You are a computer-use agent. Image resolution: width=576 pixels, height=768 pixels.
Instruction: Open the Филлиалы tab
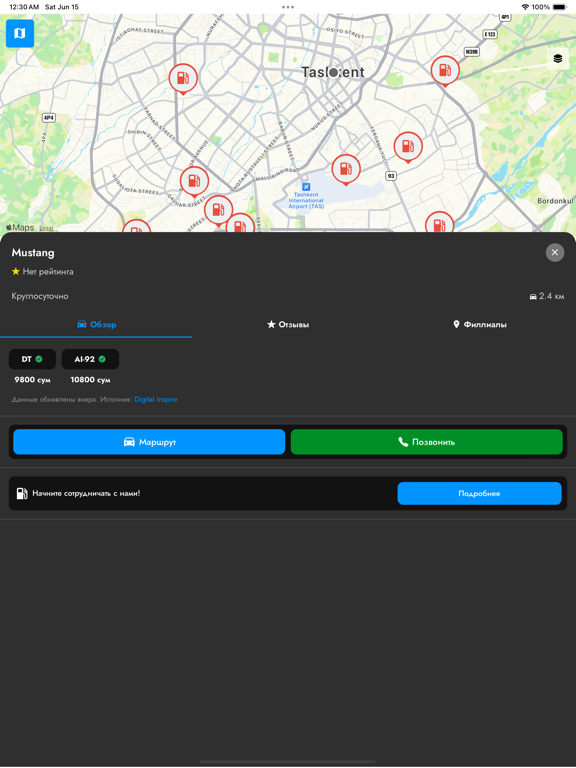coord(480,324)
